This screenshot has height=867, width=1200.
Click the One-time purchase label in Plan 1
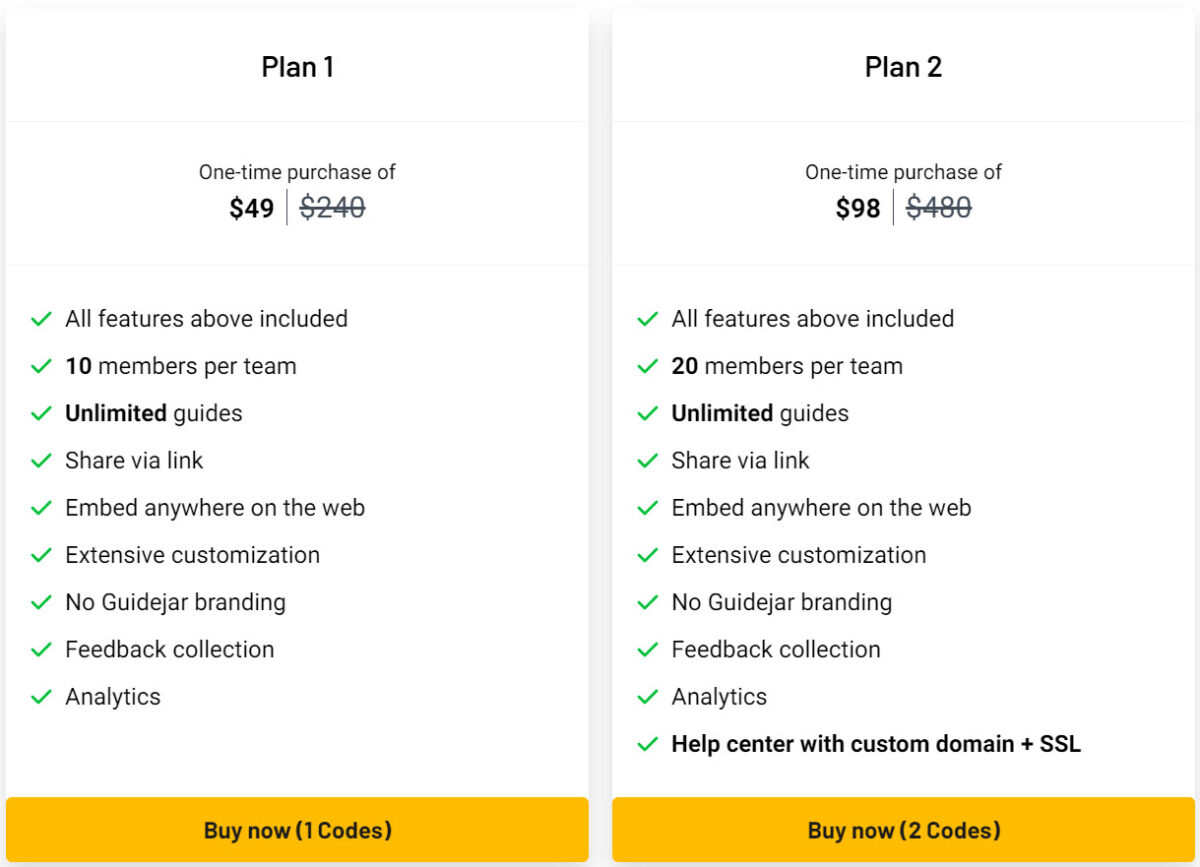[x=297, y=172]
